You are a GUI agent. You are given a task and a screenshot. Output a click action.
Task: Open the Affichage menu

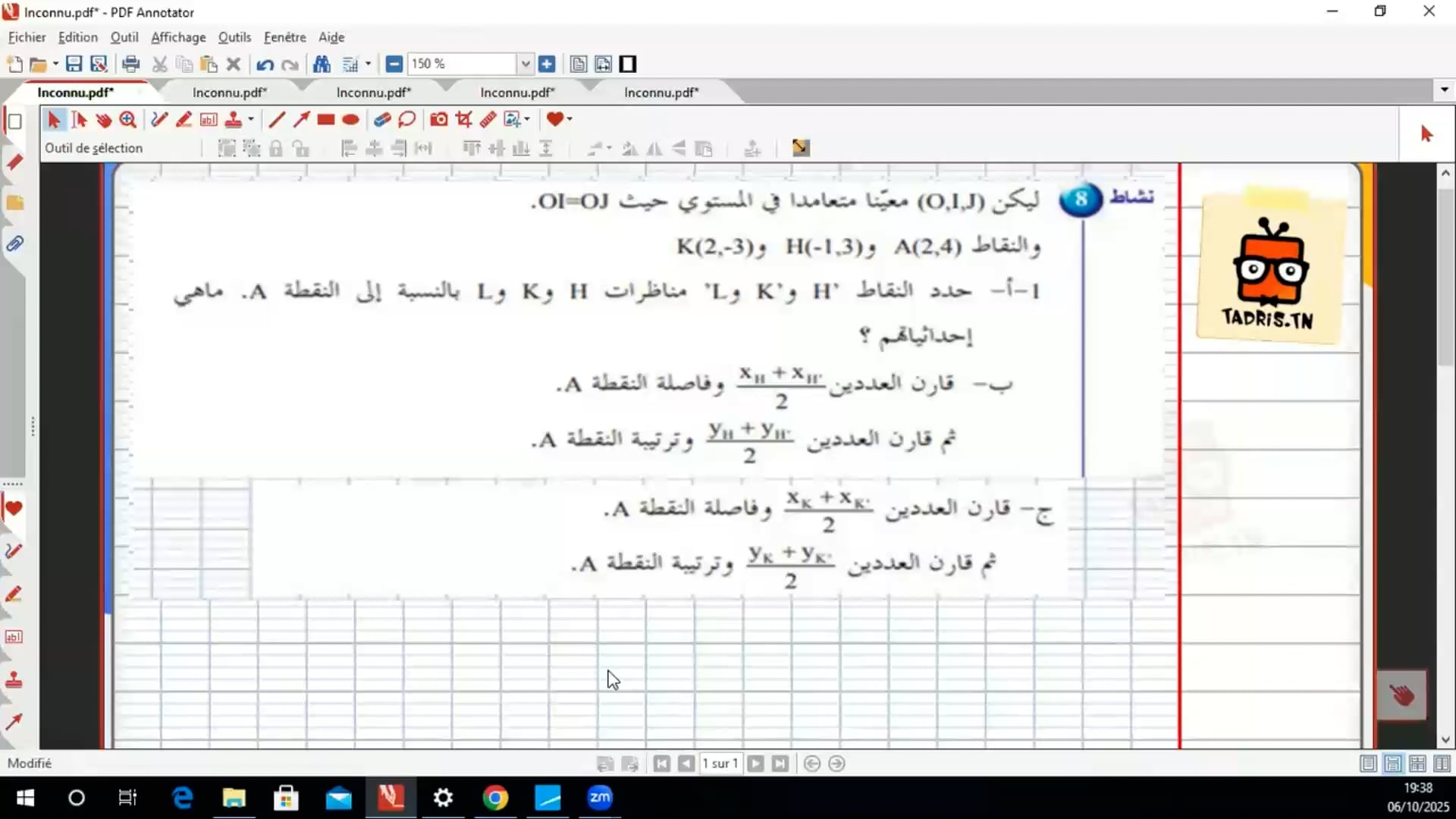[x=178, y=37]
